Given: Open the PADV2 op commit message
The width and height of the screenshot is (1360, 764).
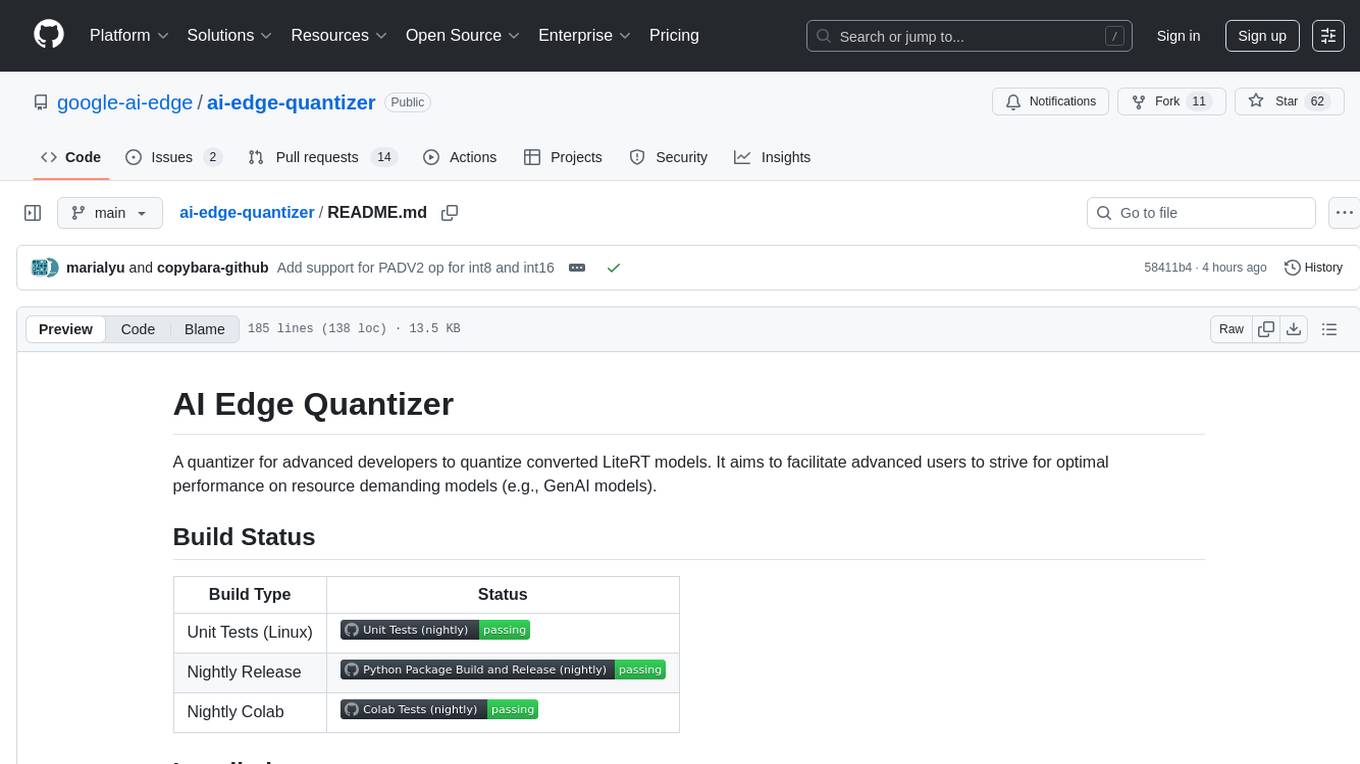Looking at the screenshot, I should [415, 268].
